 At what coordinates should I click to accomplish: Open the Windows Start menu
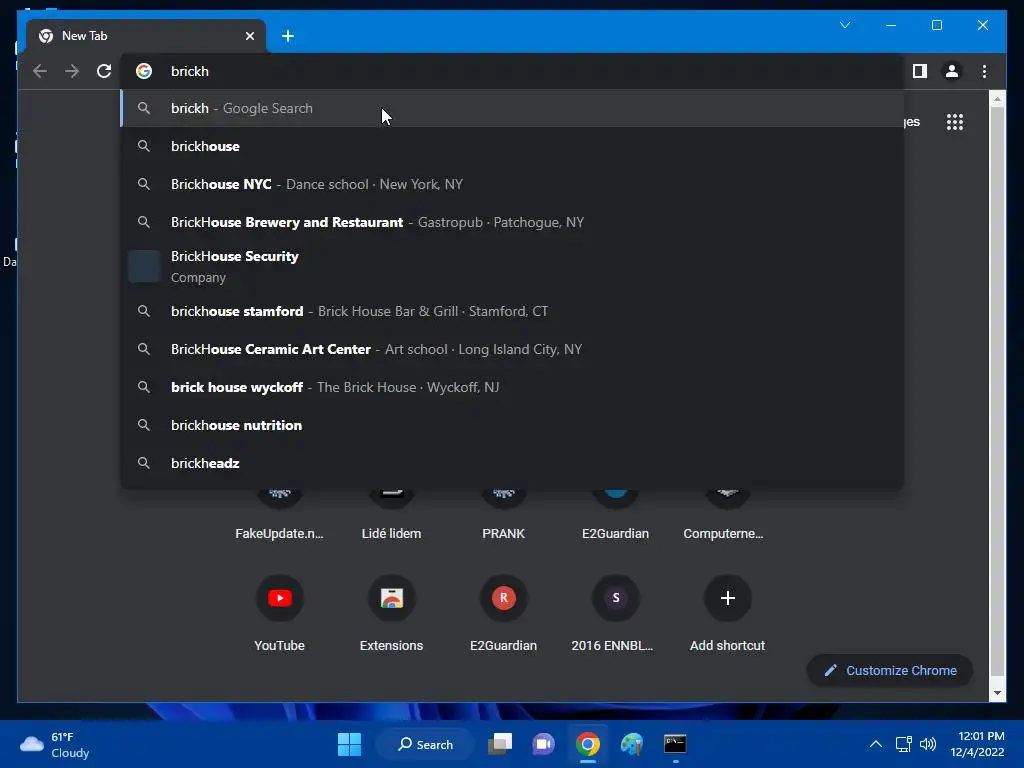tap(349, 744)
